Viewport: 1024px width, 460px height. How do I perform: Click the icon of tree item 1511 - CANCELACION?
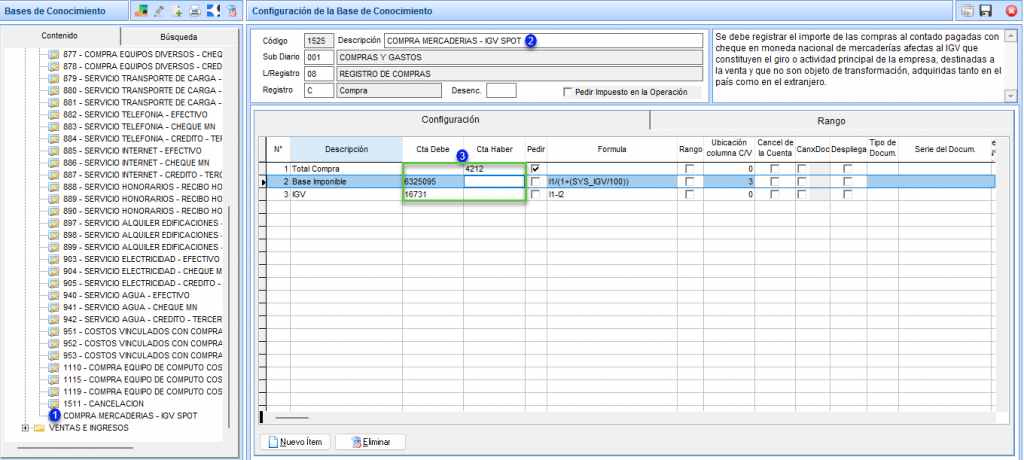pyautogui.click(x=54, y=404)
